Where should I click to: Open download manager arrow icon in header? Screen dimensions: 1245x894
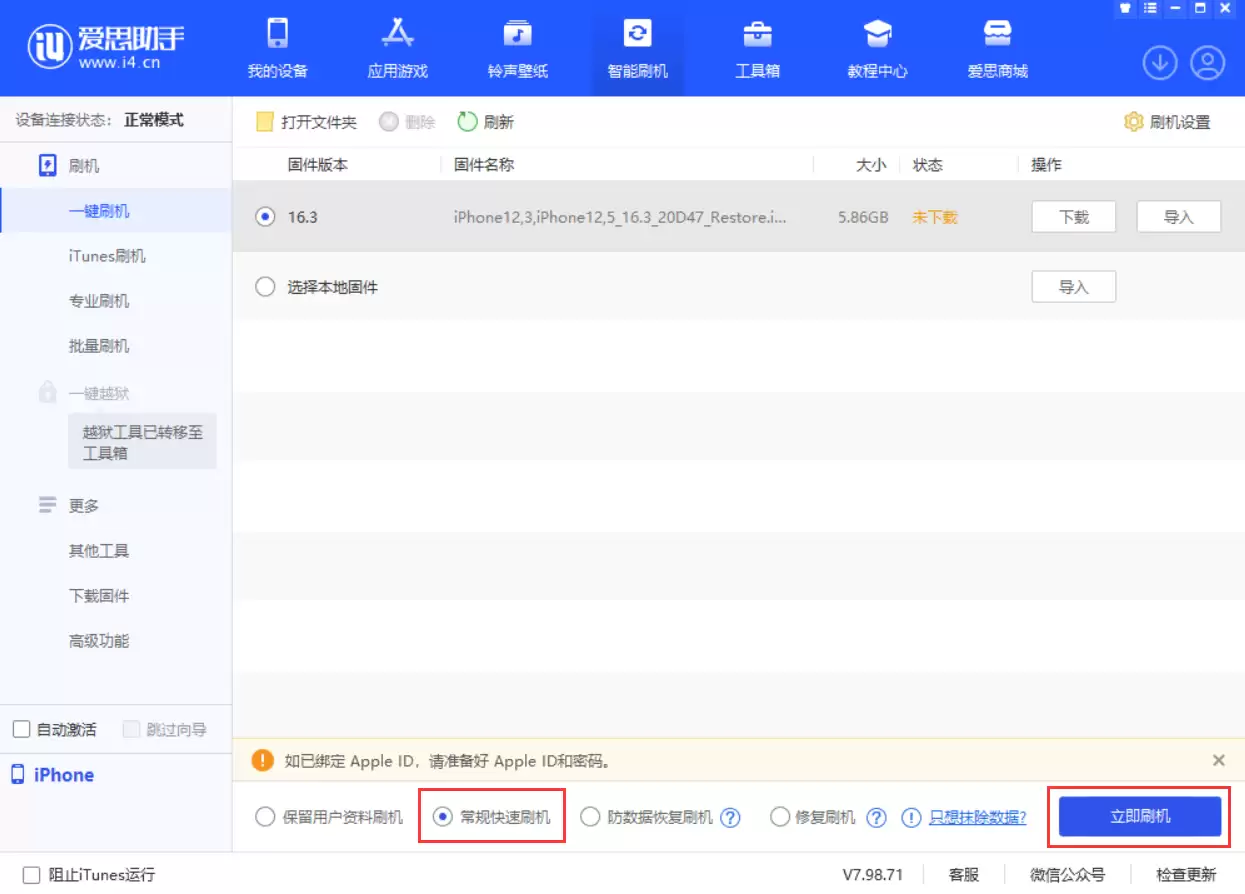point(1160,63)
